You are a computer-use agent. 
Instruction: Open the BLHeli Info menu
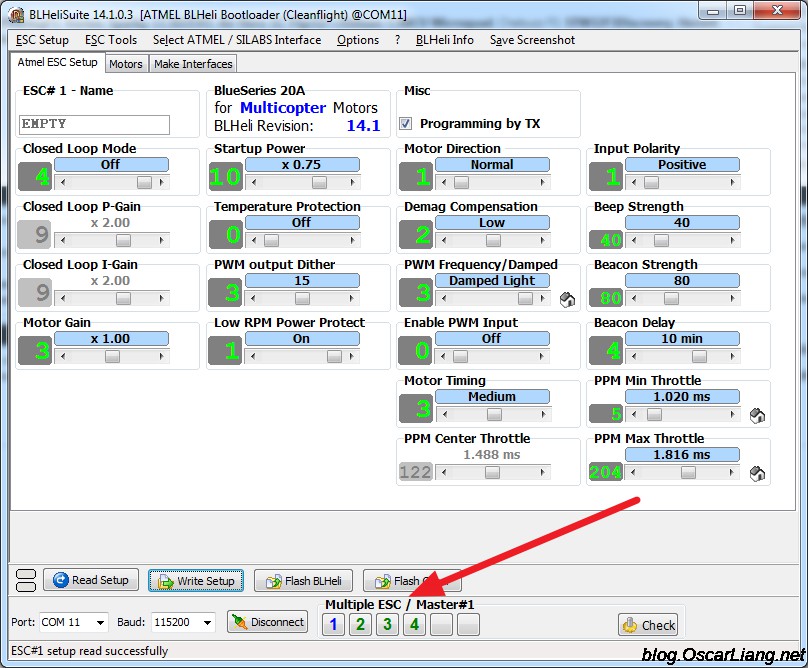point(444,40)
